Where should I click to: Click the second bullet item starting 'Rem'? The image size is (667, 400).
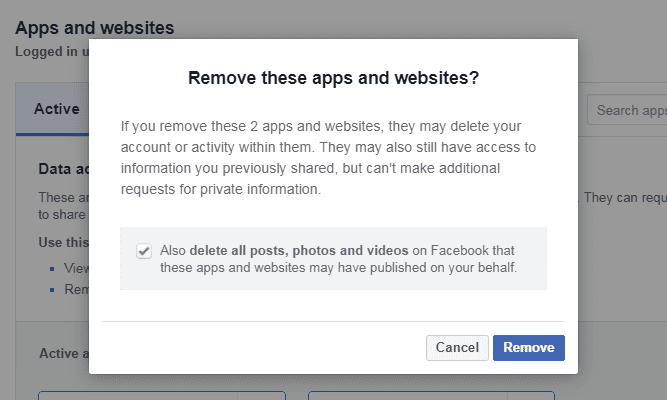[x=77, y=289]
